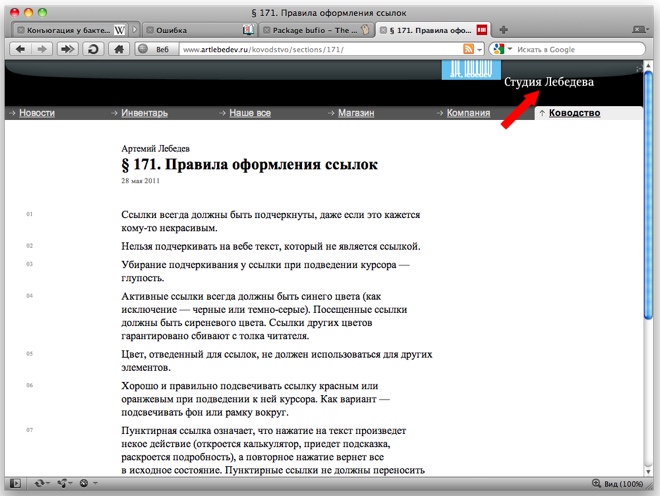Click the paragraph 'Нельзя подчеркивать на вебе текст'
660x496 pixels.
[271, 246]
